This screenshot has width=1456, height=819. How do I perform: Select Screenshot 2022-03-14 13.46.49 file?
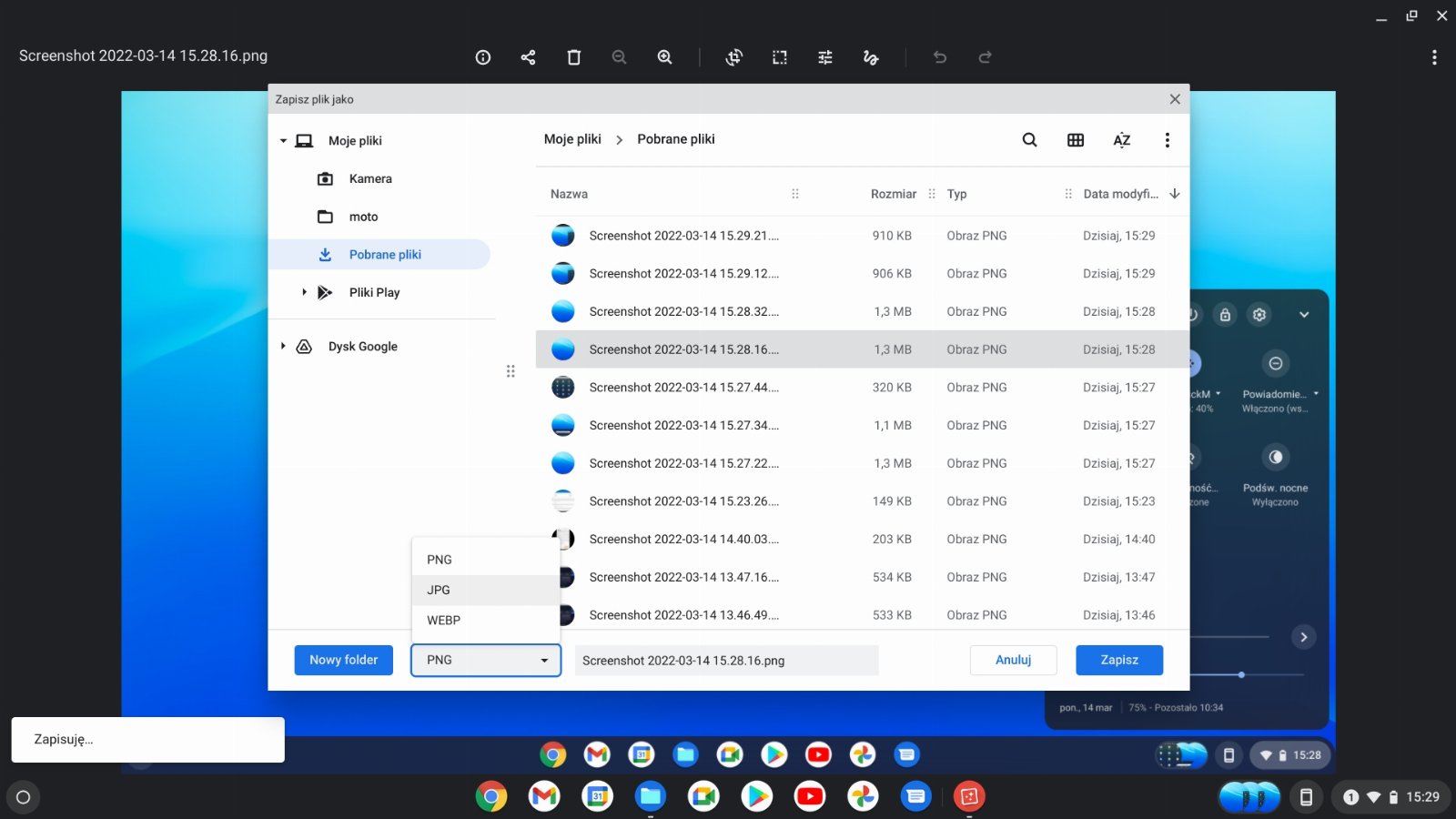[x=862, y=615]
